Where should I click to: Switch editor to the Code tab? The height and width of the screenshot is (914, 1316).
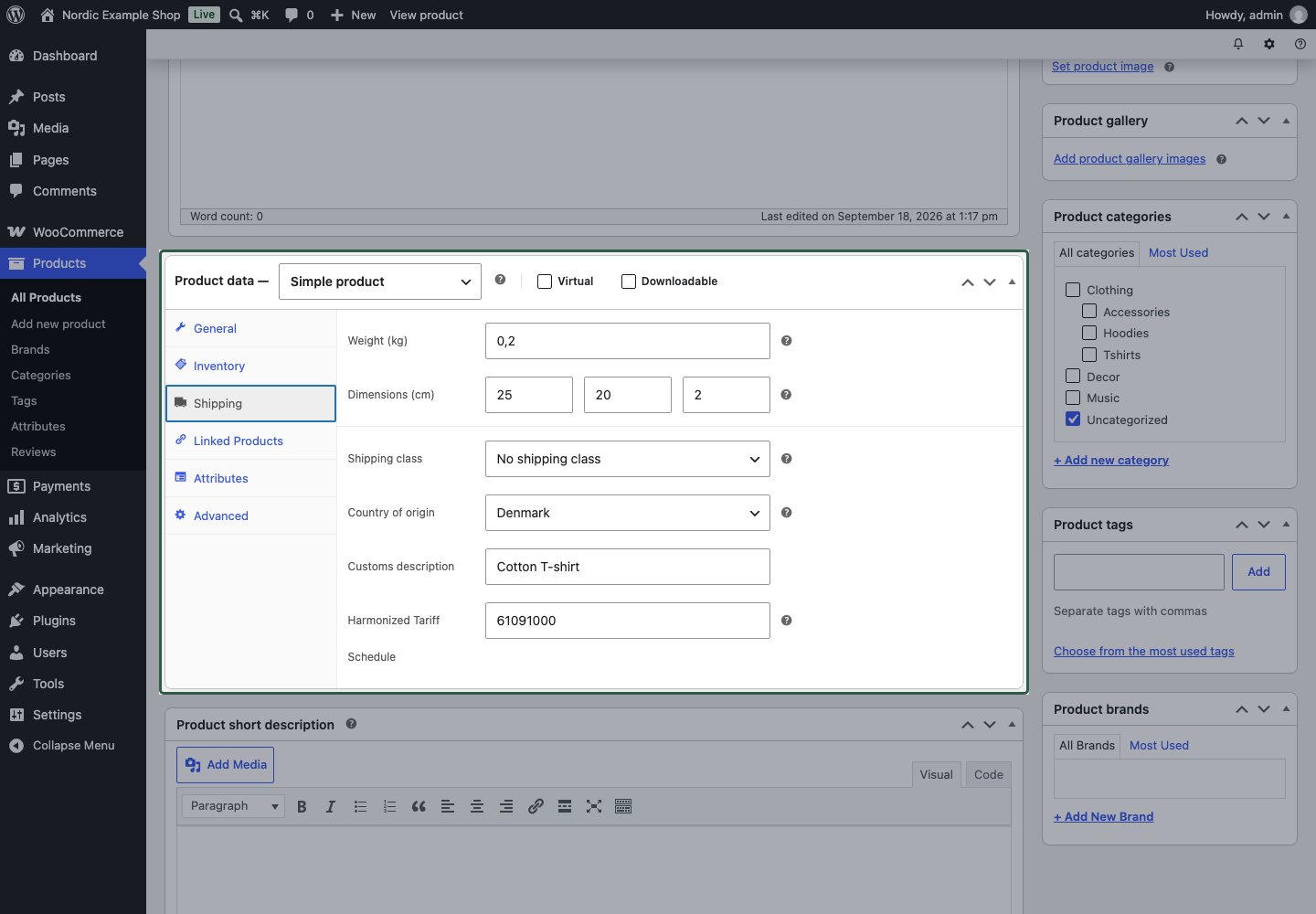tap(989, 774)
